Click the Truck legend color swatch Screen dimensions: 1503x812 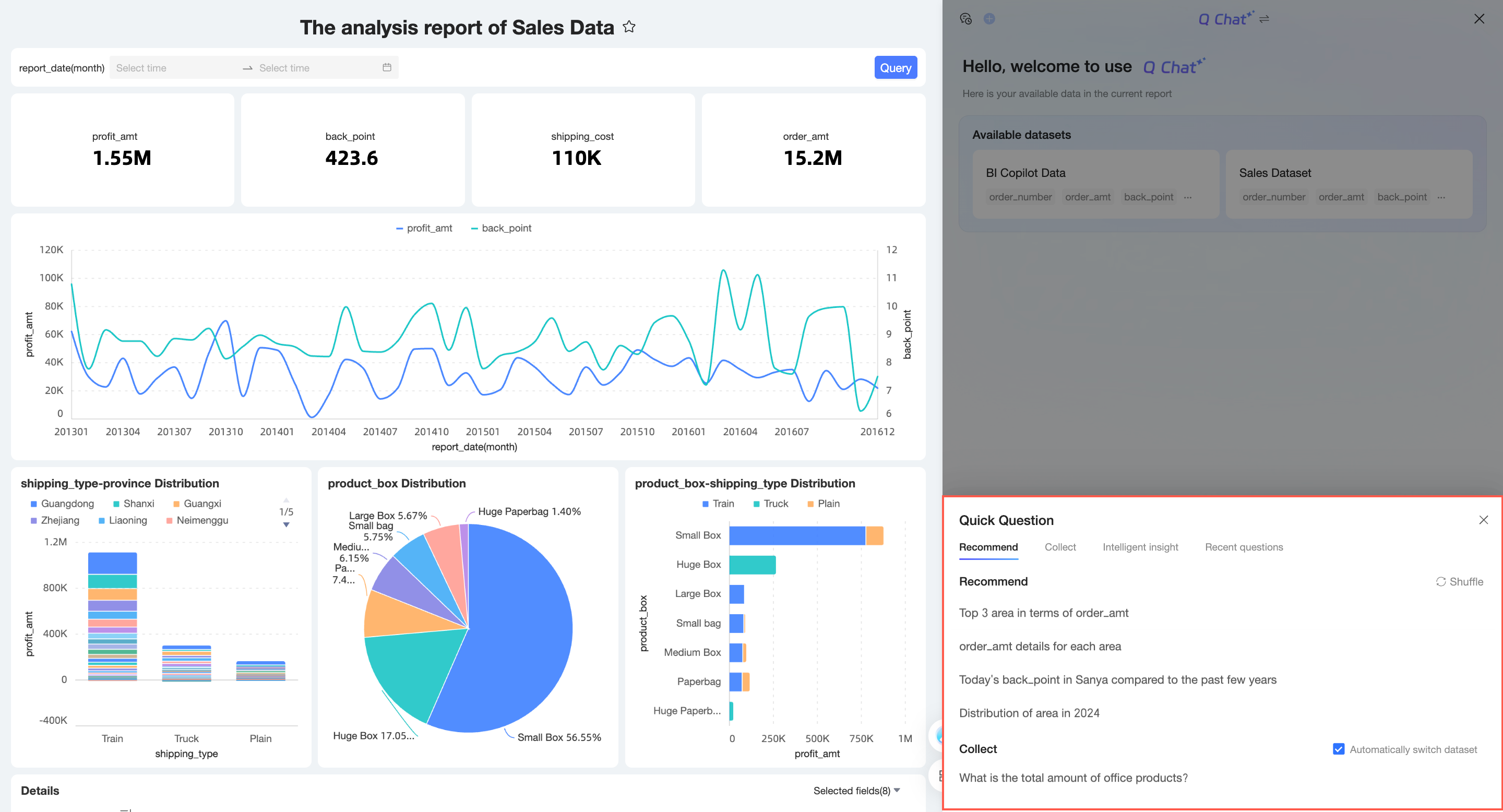[x=757, y=504]
